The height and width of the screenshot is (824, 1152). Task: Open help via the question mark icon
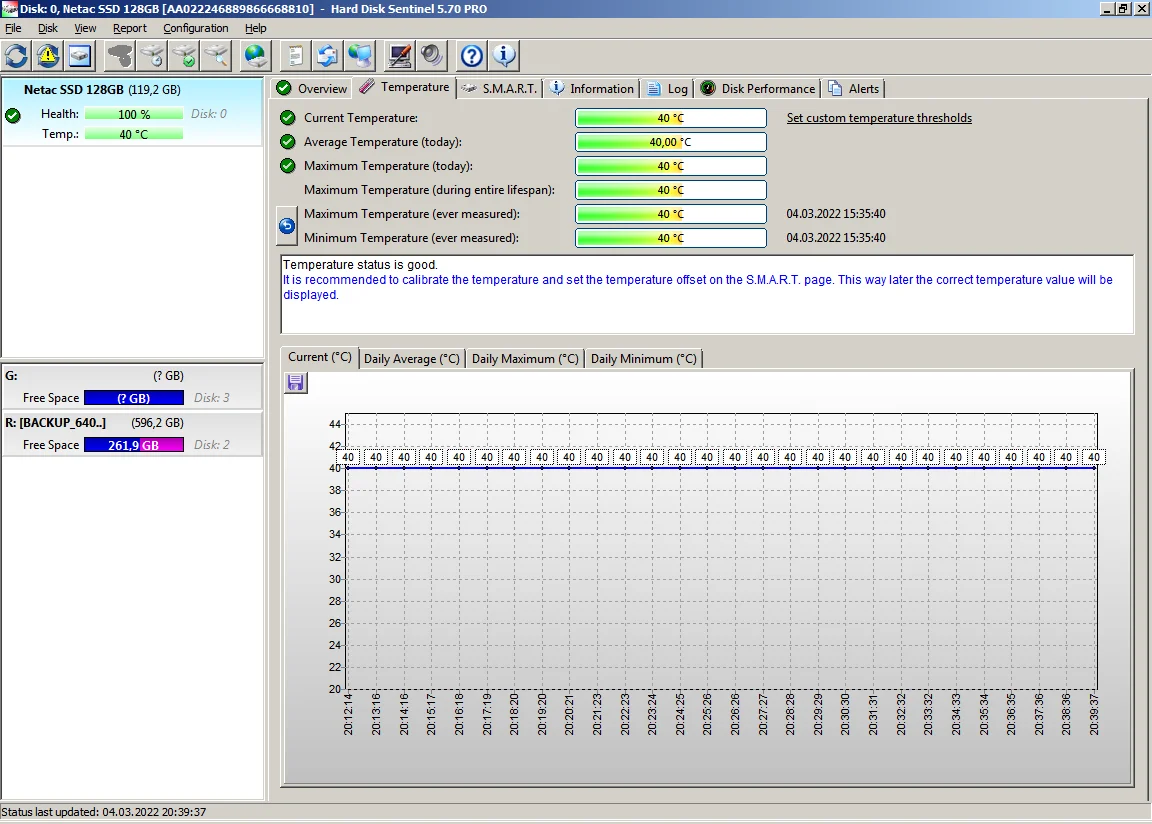(472, 55)
